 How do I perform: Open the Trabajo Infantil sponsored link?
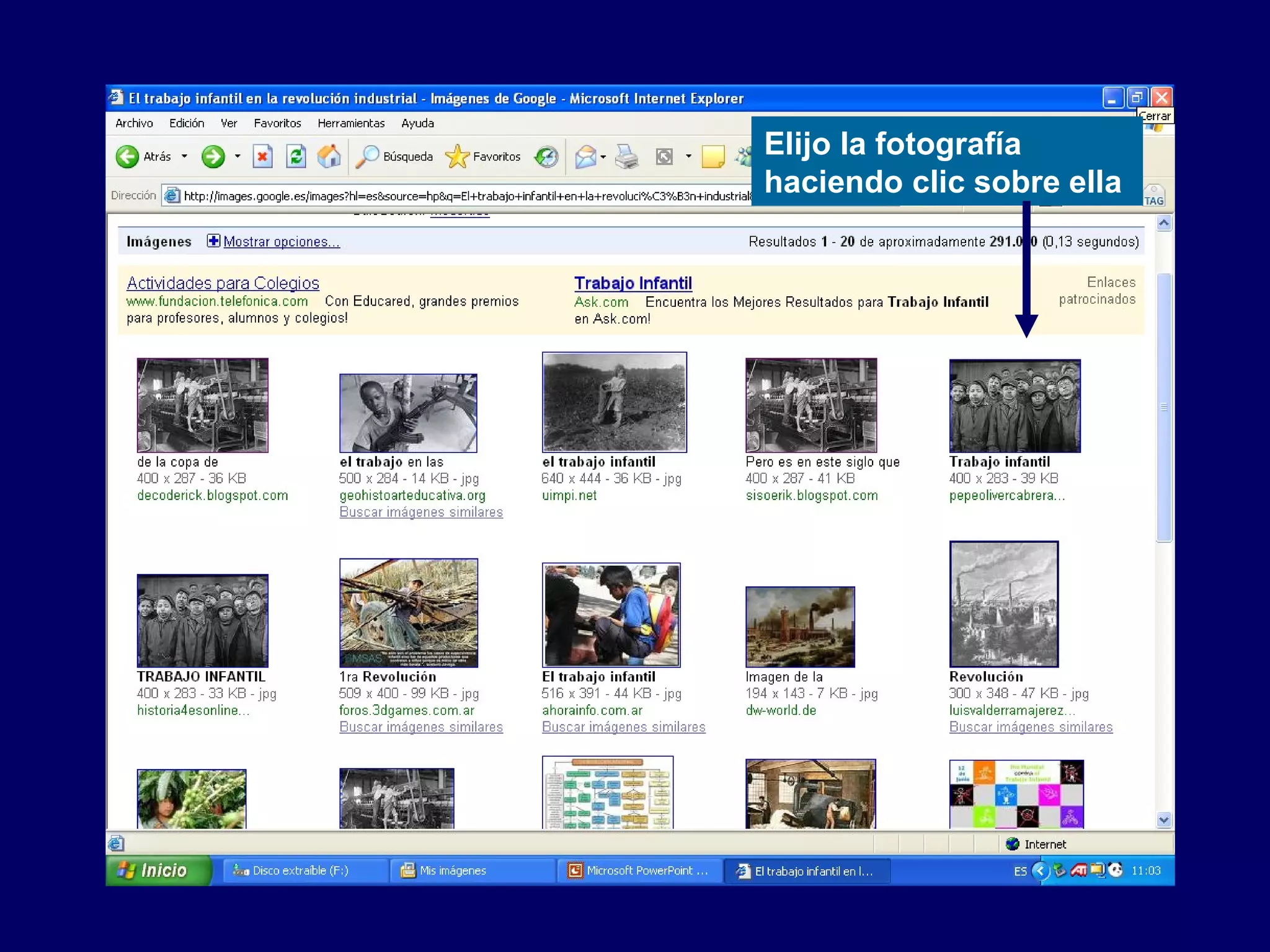click(x=633, y=283)
